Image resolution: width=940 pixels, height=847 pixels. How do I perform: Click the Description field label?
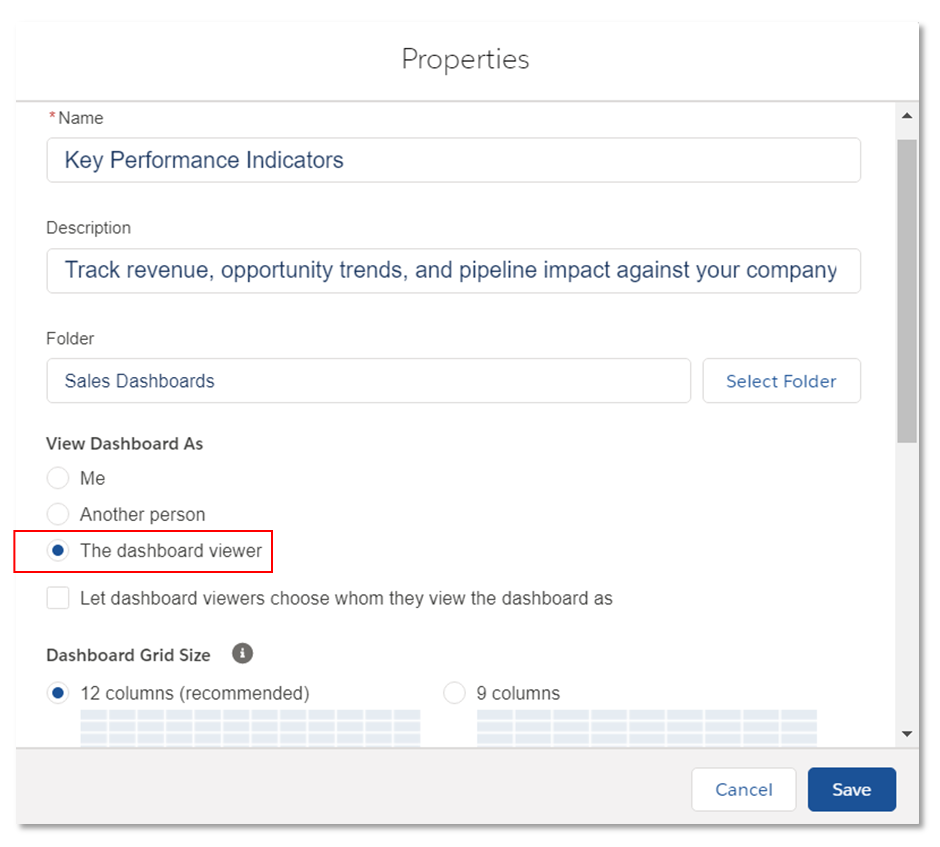(89, 228)
